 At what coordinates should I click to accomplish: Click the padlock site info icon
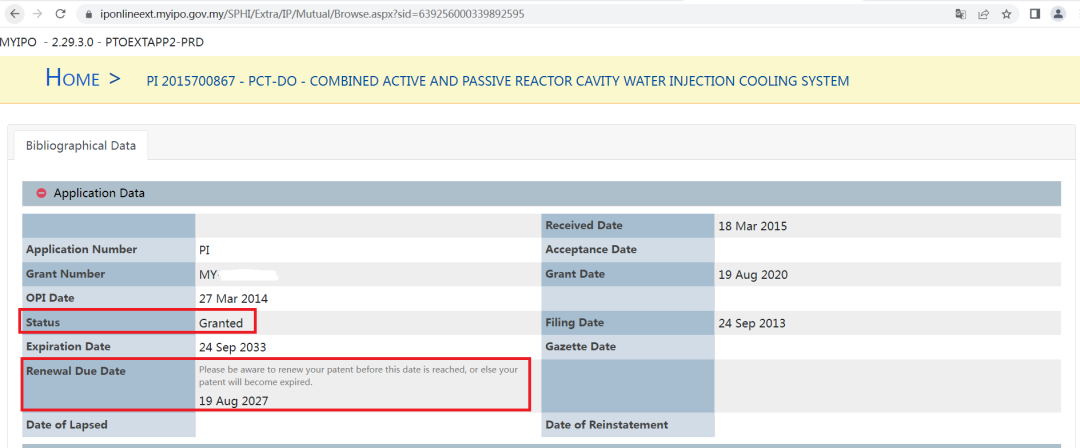point(87,14)
